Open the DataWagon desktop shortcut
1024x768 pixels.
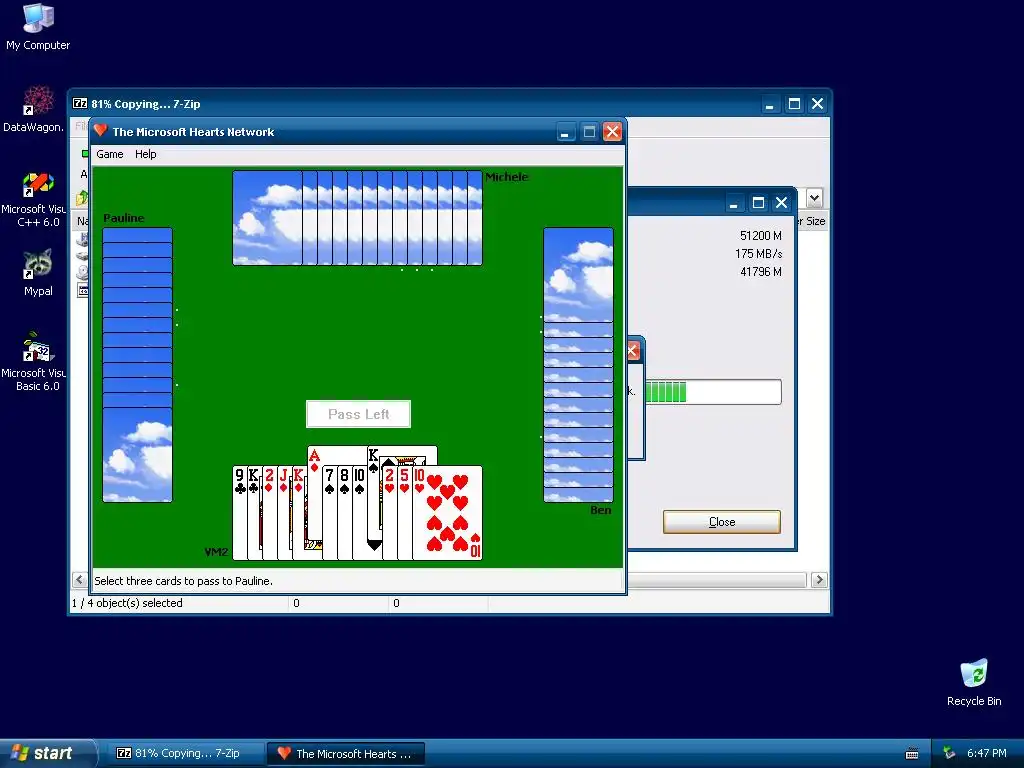tap(34, 108)
